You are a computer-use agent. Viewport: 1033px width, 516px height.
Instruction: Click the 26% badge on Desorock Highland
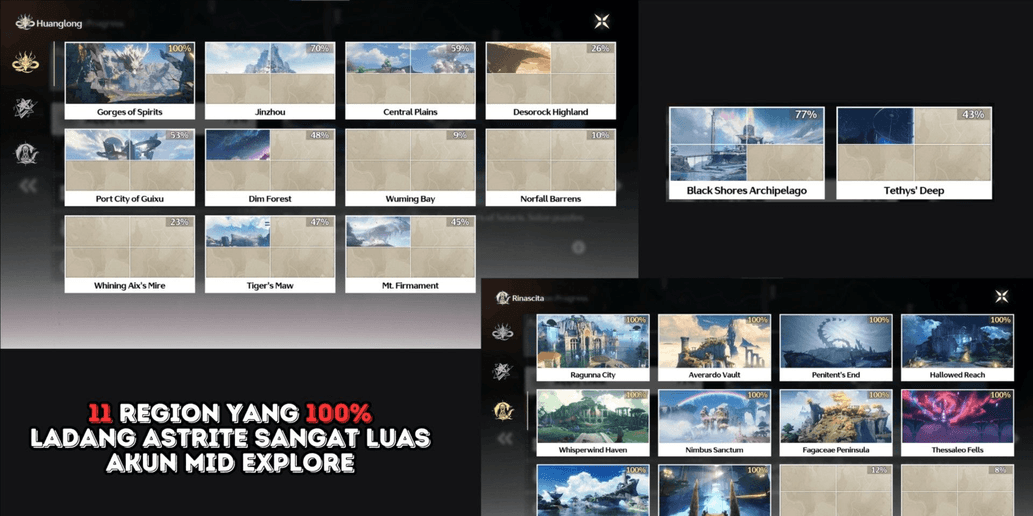[600, 49]
